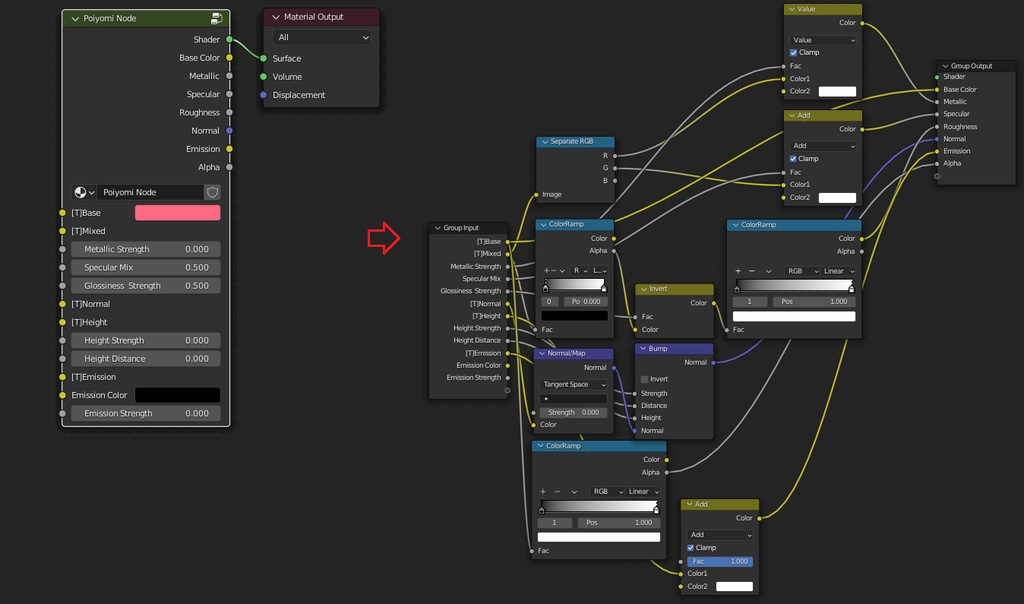
Task: Add a color stop with the blue ColorRamp plus button
Action: pos(545,270)
